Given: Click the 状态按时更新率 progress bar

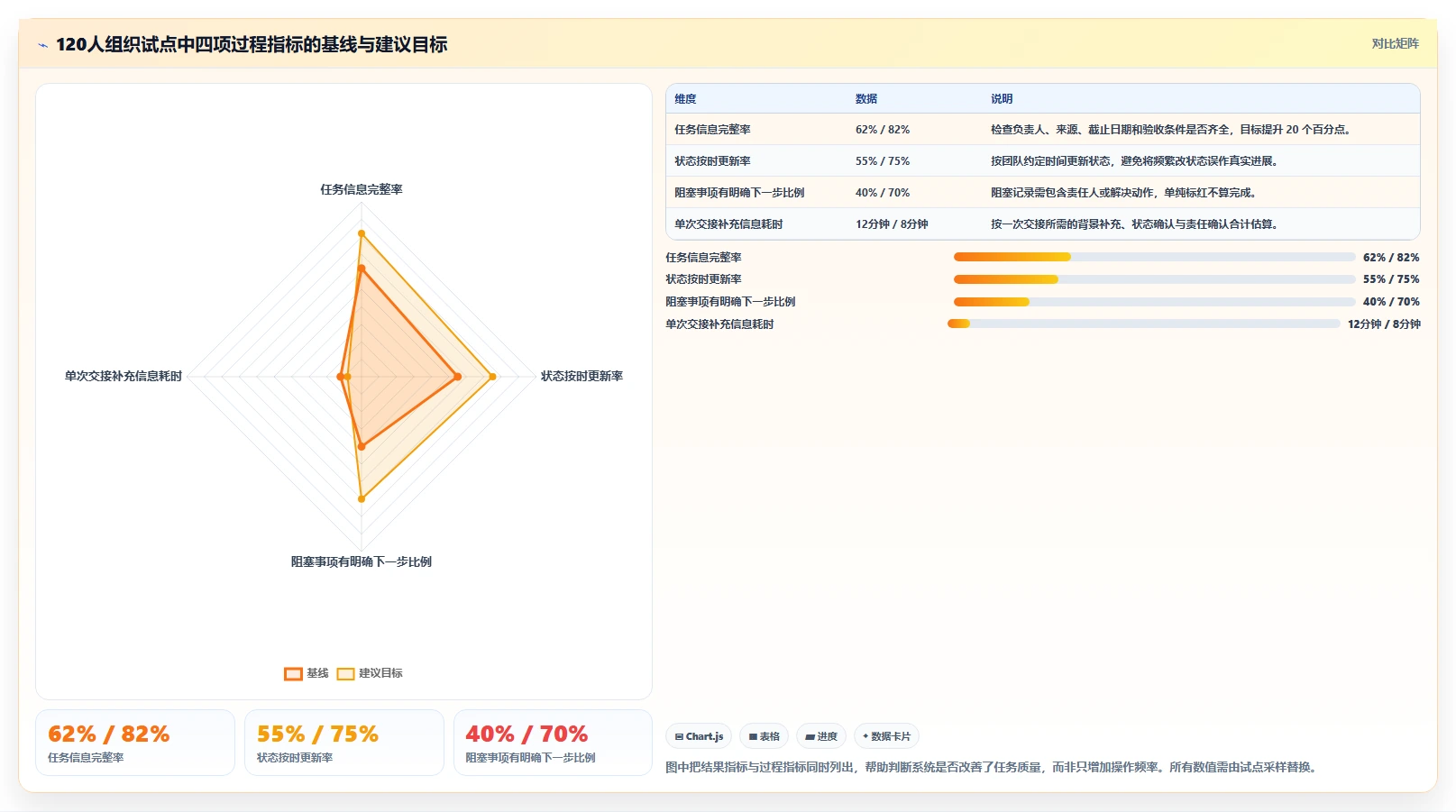Looking at the screenshot, I should pos(1154,279).
